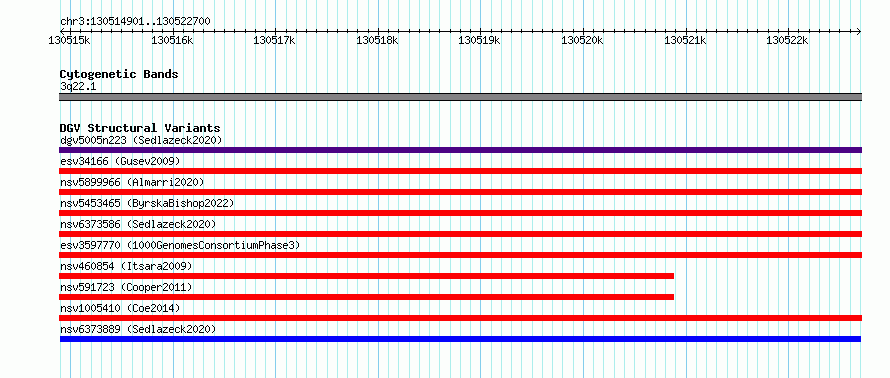This screenshot has width=890, height=378.
Task: Open esv3597770 (1000GenomesConsortiumPhase3) label
Action: point(179,245)
